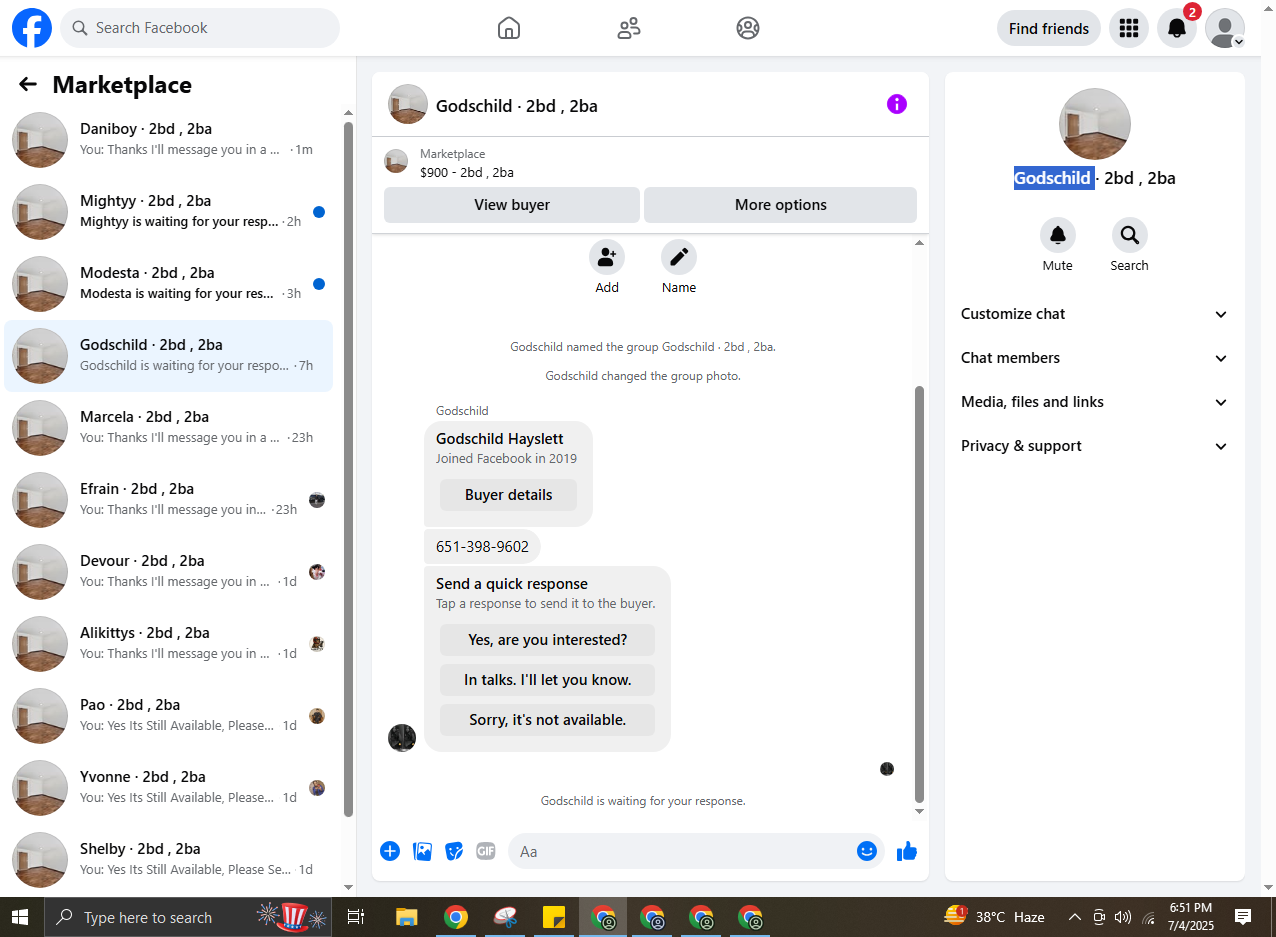Click the conversation list scrollbar
This screenshot has width=1276, height=937.
click(348, 468)
